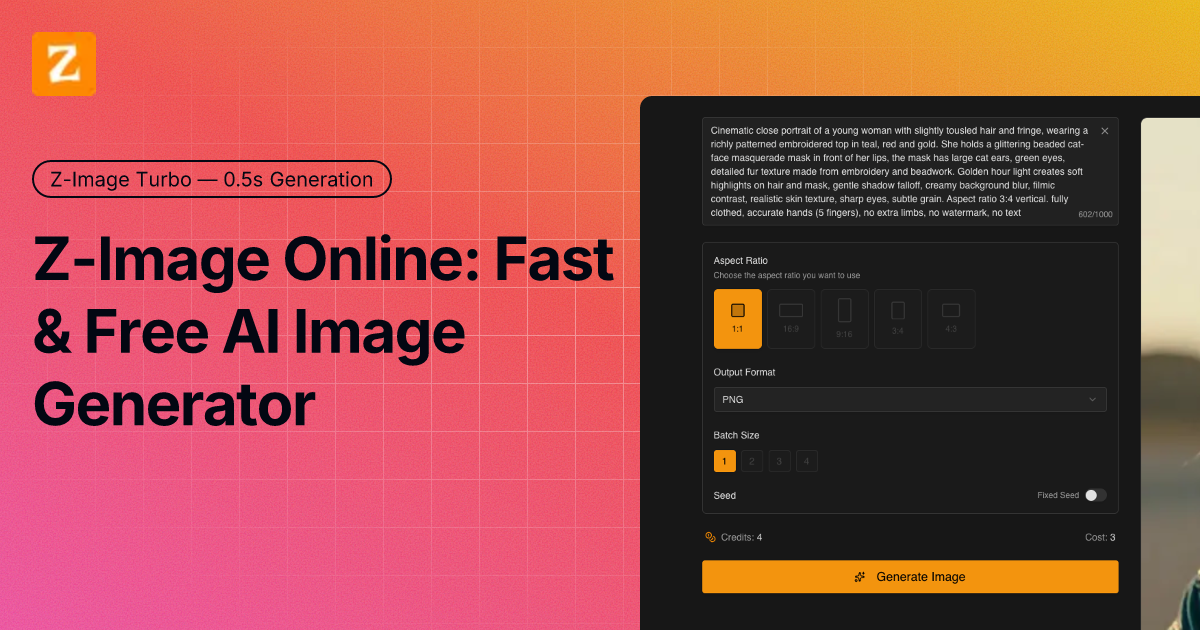Select batch size 3

click(779, 460)
